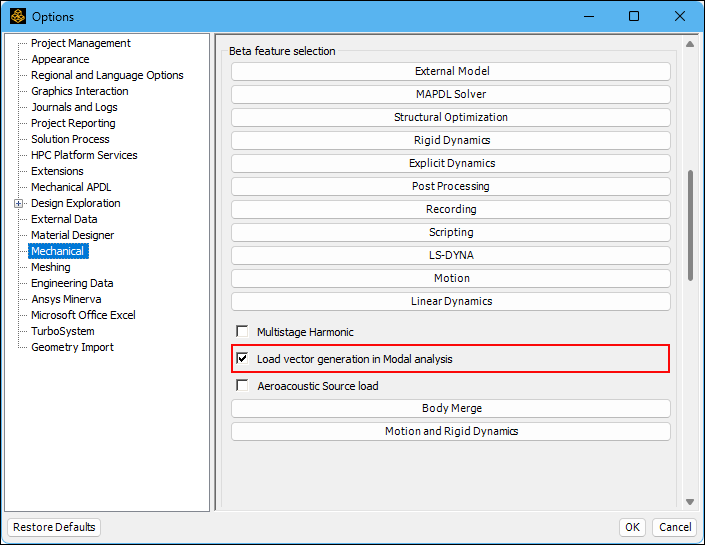This screenshot has width=705, height=545.
Task: Maximize the Options dialog window
Action: [634, 16]
